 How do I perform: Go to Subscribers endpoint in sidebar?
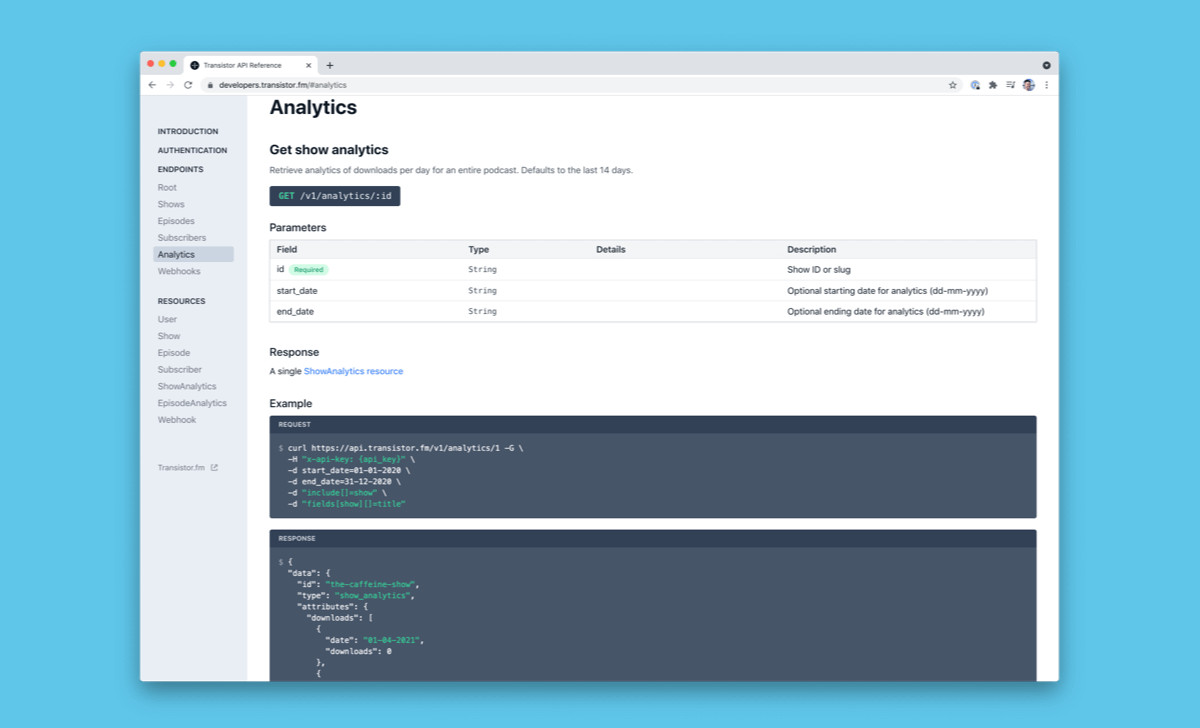pyautogui.click(x=182, y=238)
